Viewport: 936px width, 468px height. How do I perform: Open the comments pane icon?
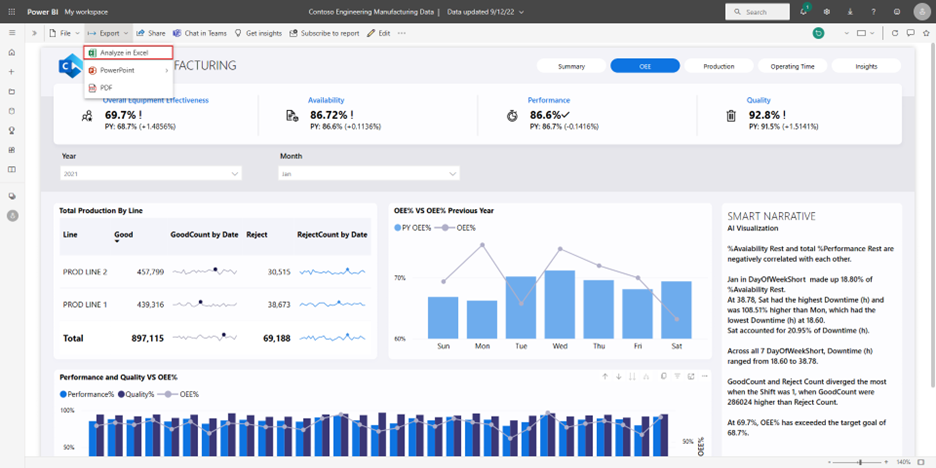pos(910,33)
